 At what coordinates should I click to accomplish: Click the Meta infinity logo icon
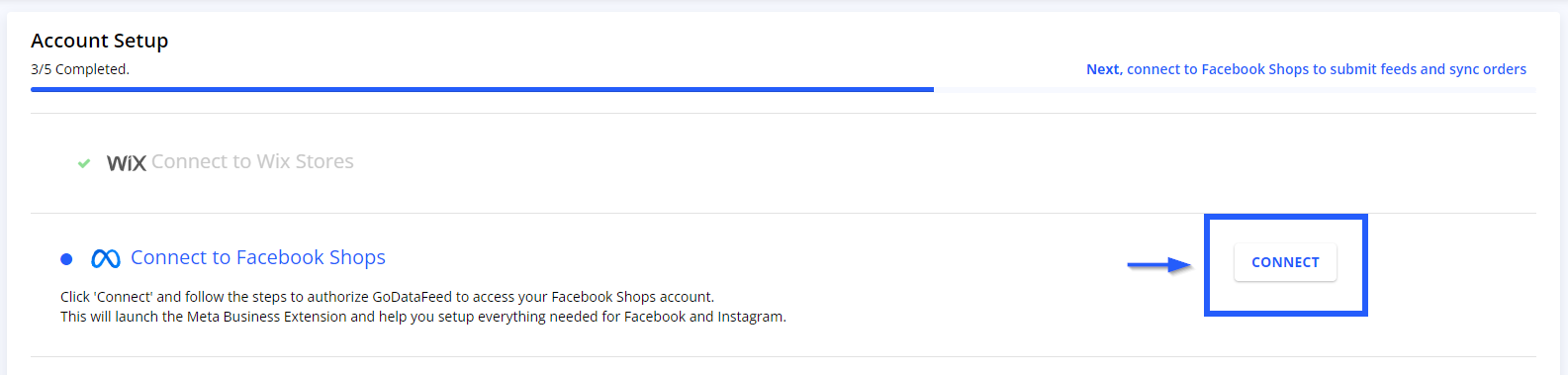106,258
